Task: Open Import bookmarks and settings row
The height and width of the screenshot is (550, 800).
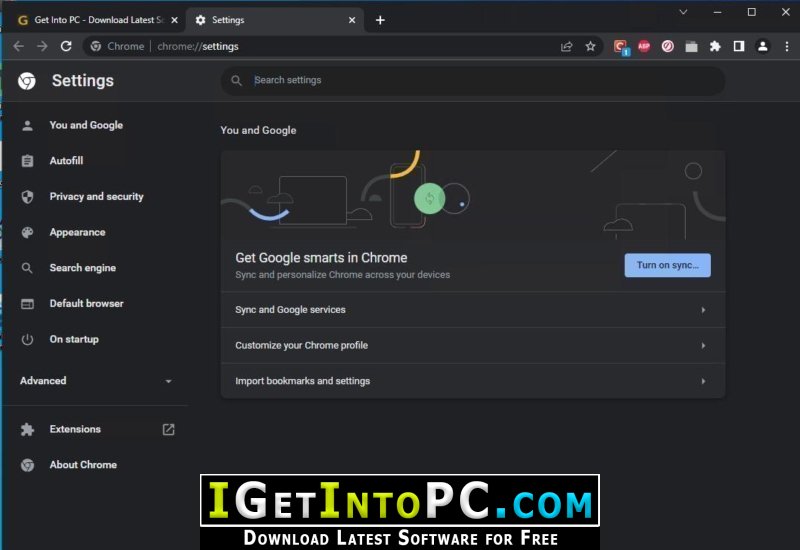Action: 473,381
